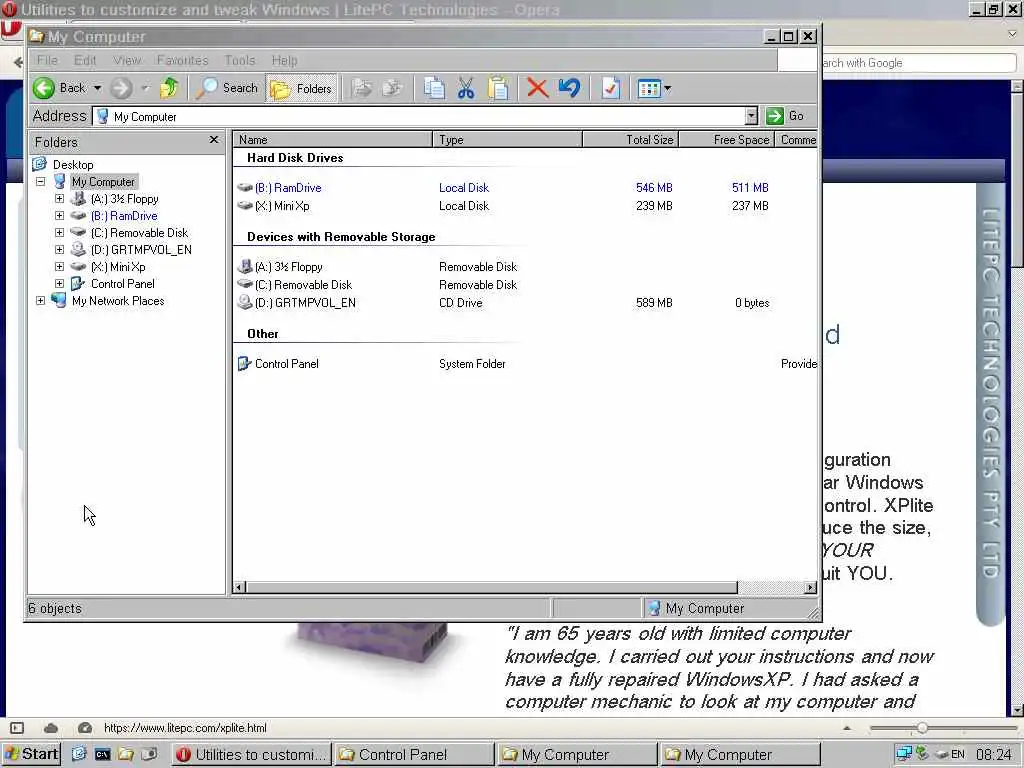1024x768 pixels.
Task: Select (D:) GRTMPVOL_EN CD drive icon
Action: coord(245,302)
